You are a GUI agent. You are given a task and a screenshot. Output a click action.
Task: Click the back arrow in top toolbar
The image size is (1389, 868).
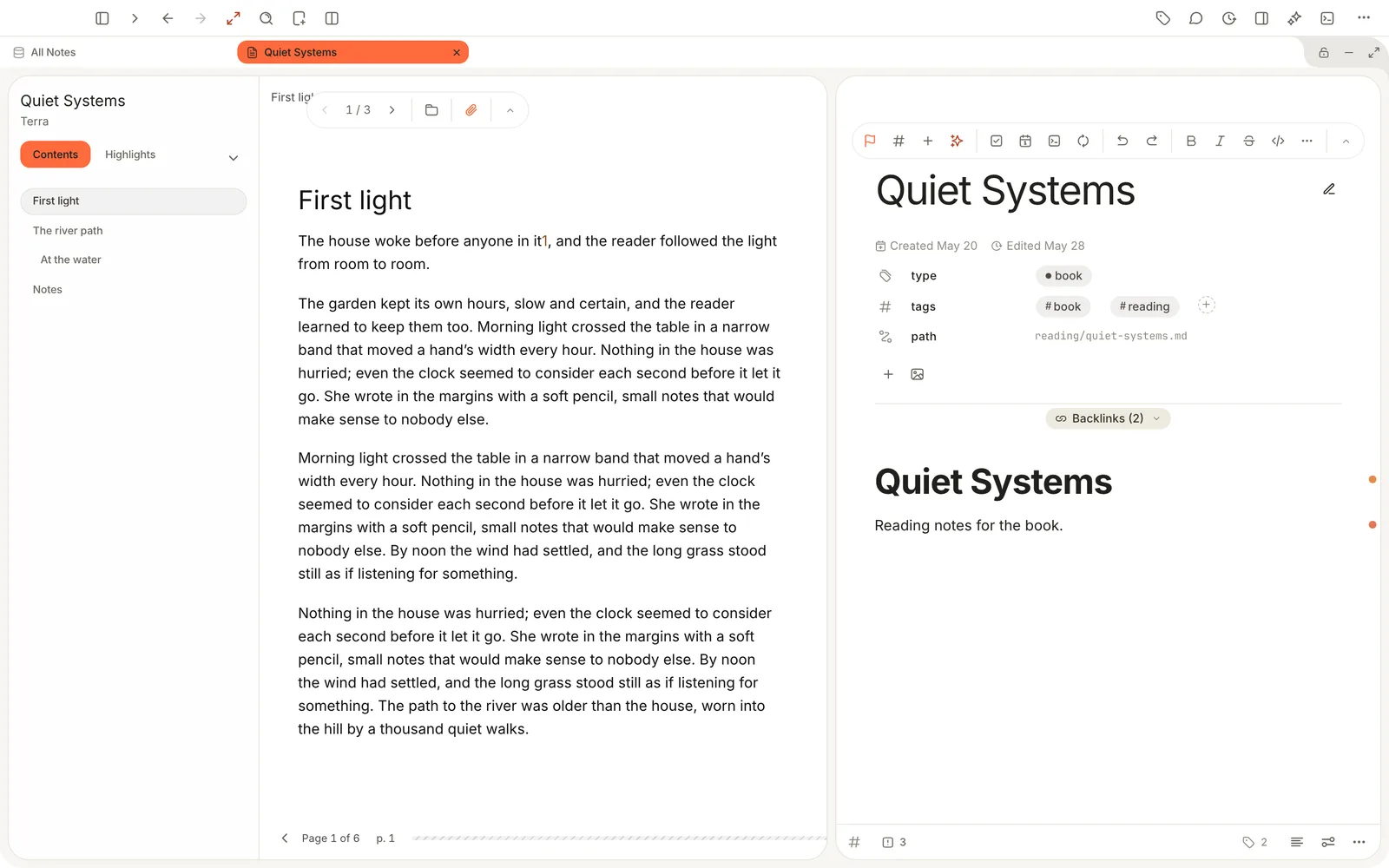click(168, 18)
